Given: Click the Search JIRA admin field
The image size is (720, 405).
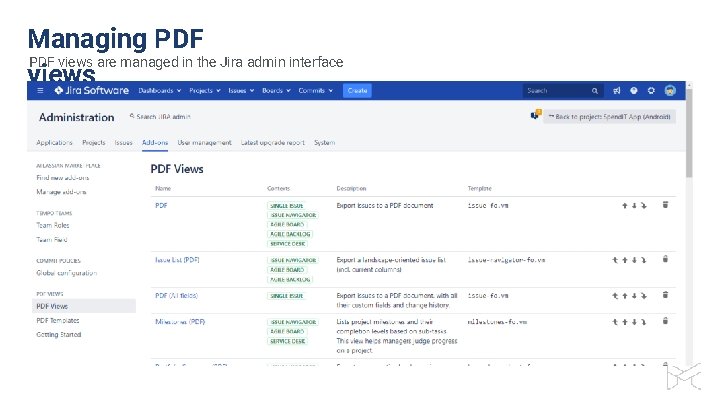Looking at the screenshot, I should (160, 117).
